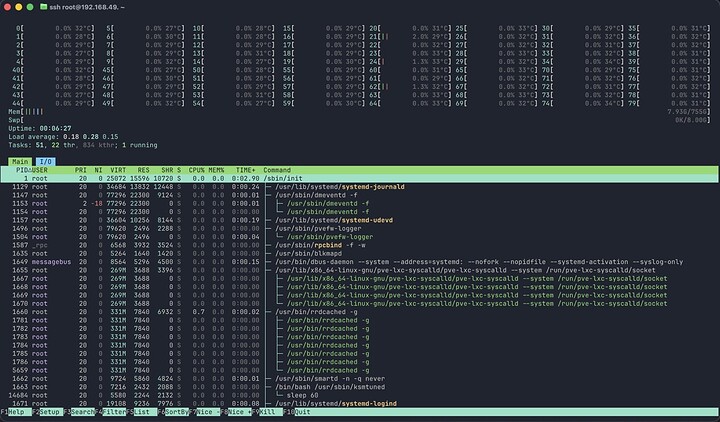This screenshot has width=720, height=422.
Task: Sort by VIRT column header
Action: coord(118,170)
